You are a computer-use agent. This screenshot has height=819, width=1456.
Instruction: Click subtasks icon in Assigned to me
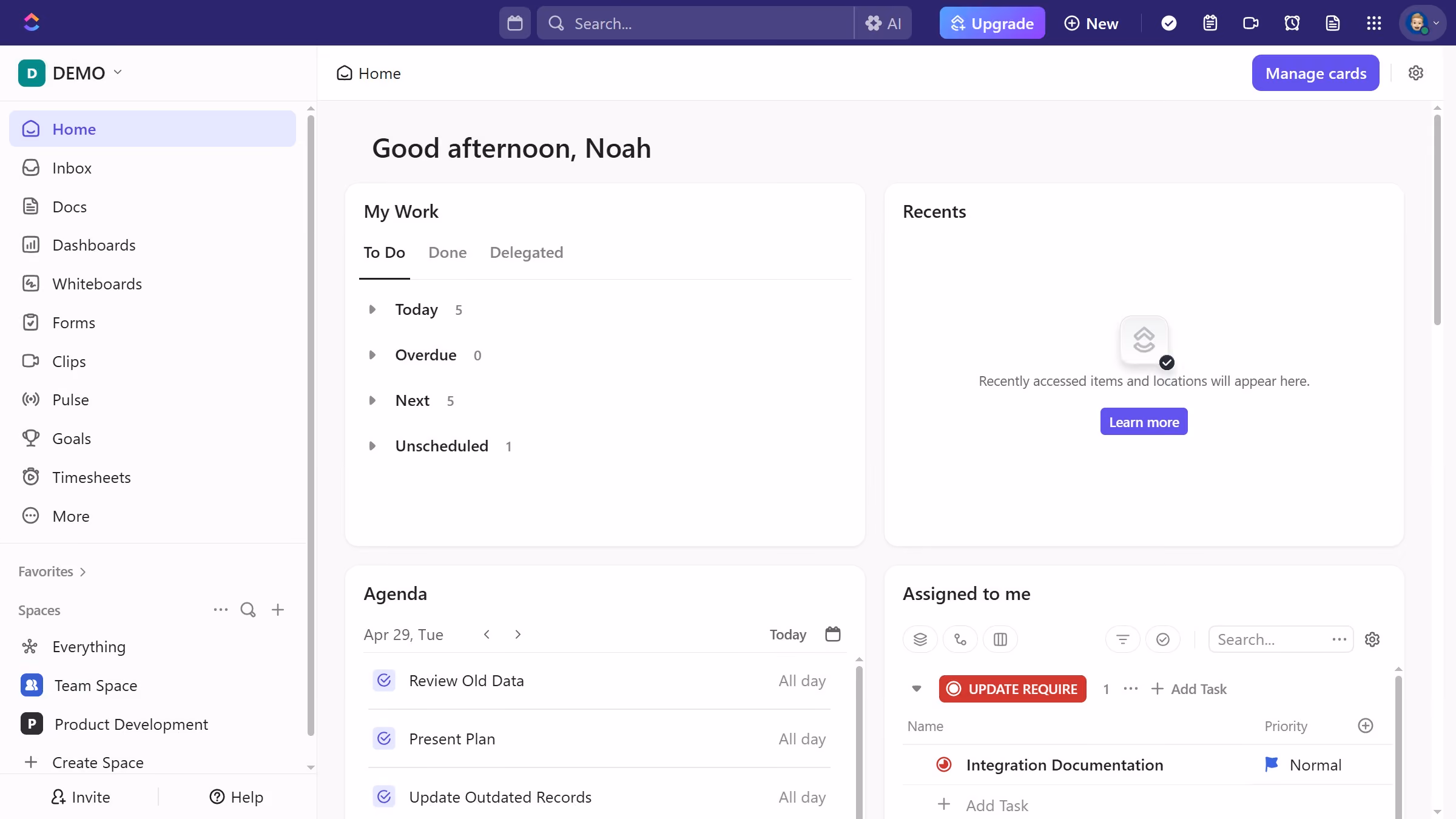coord(960,639)
